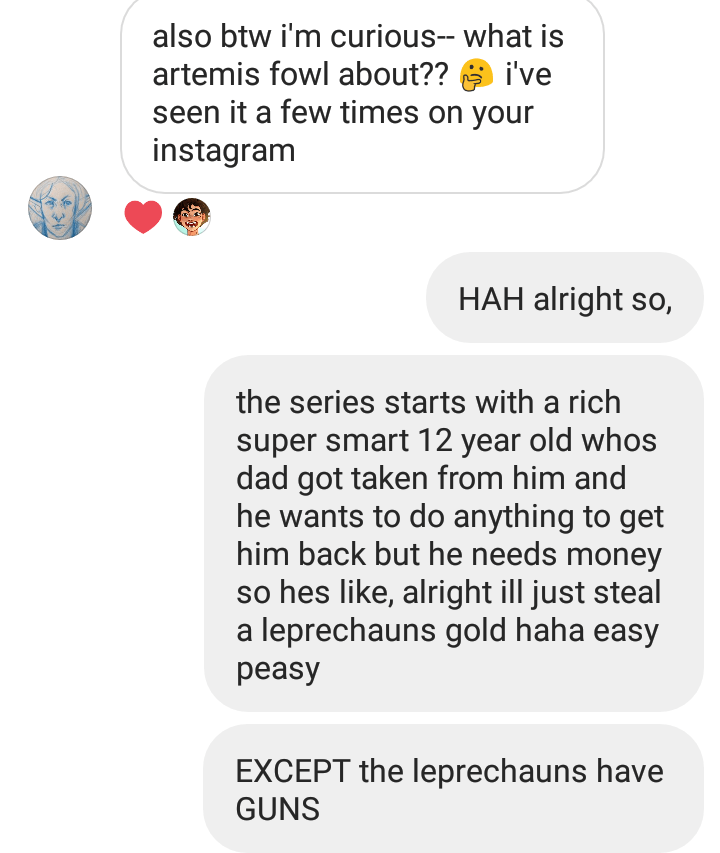
Task: Click 'the series starts' opening line
Action: [351, 403]
